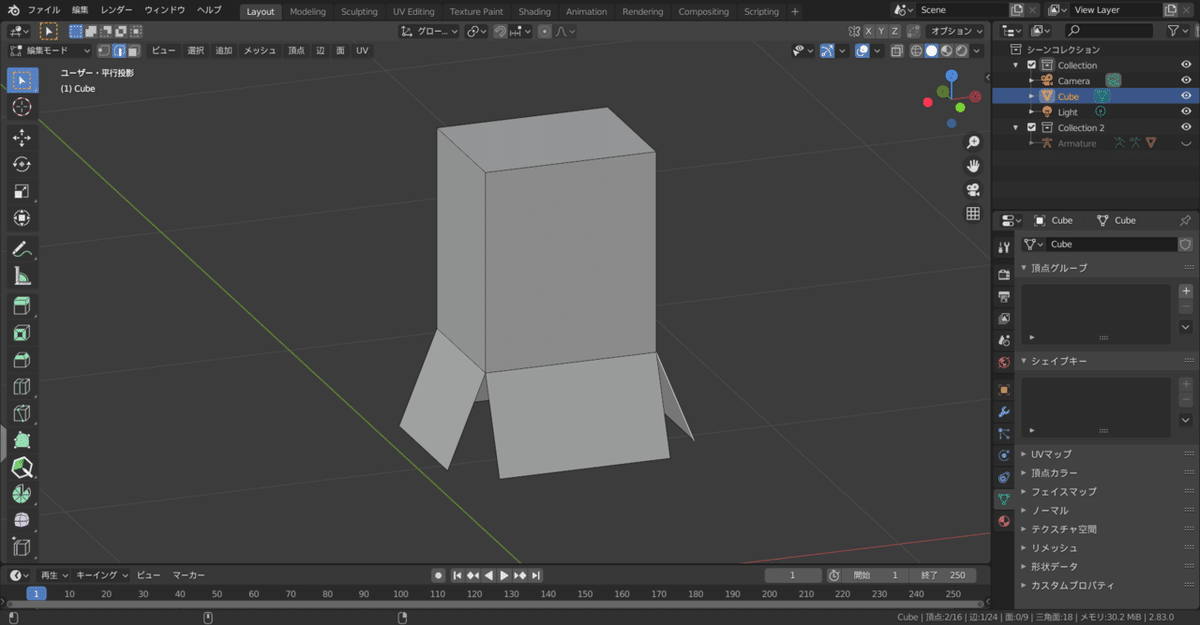Select the Loop Cut tool
The height and width of the screenshot is (625, 1200).
[22, 387]
